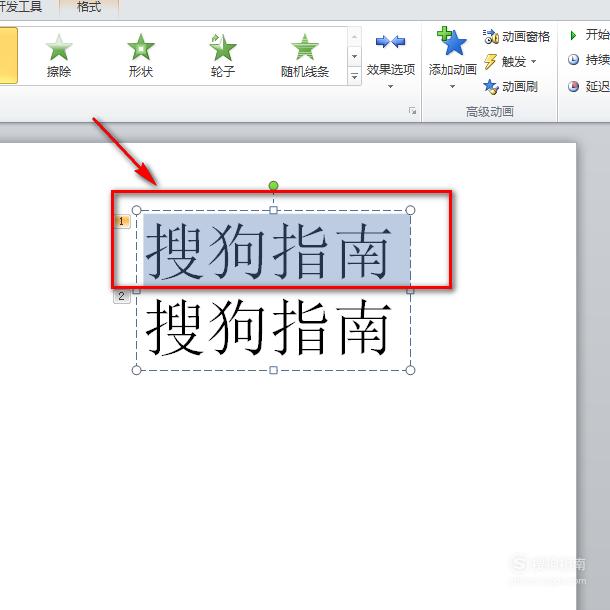Select animation order marker 2
The image size is (610, 610).
click(x=122, y=296)
